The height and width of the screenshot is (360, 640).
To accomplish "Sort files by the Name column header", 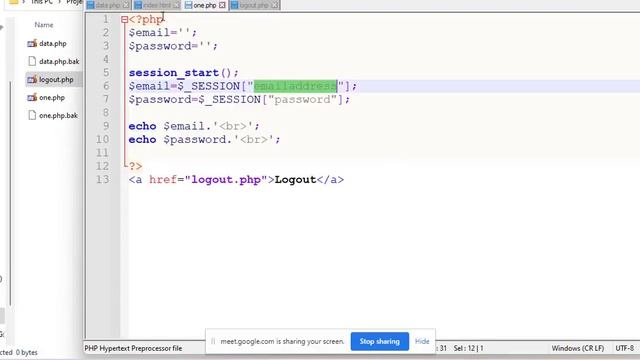I will 44,25.
